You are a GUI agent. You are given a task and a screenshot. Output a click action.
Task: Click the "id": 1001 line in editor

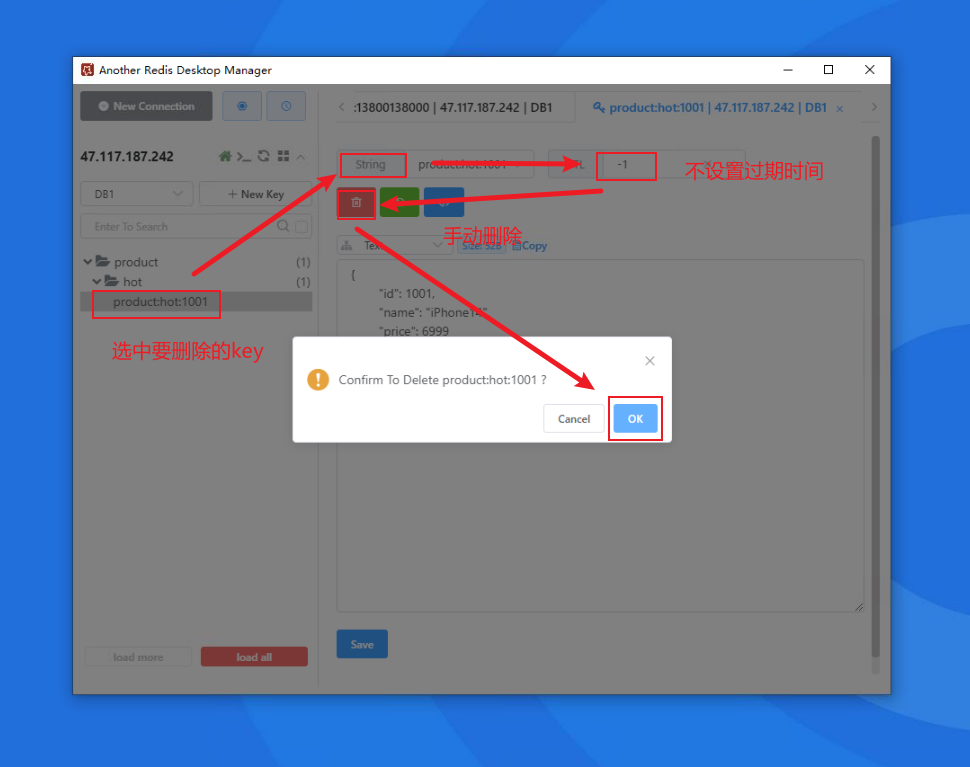point(407,293)
